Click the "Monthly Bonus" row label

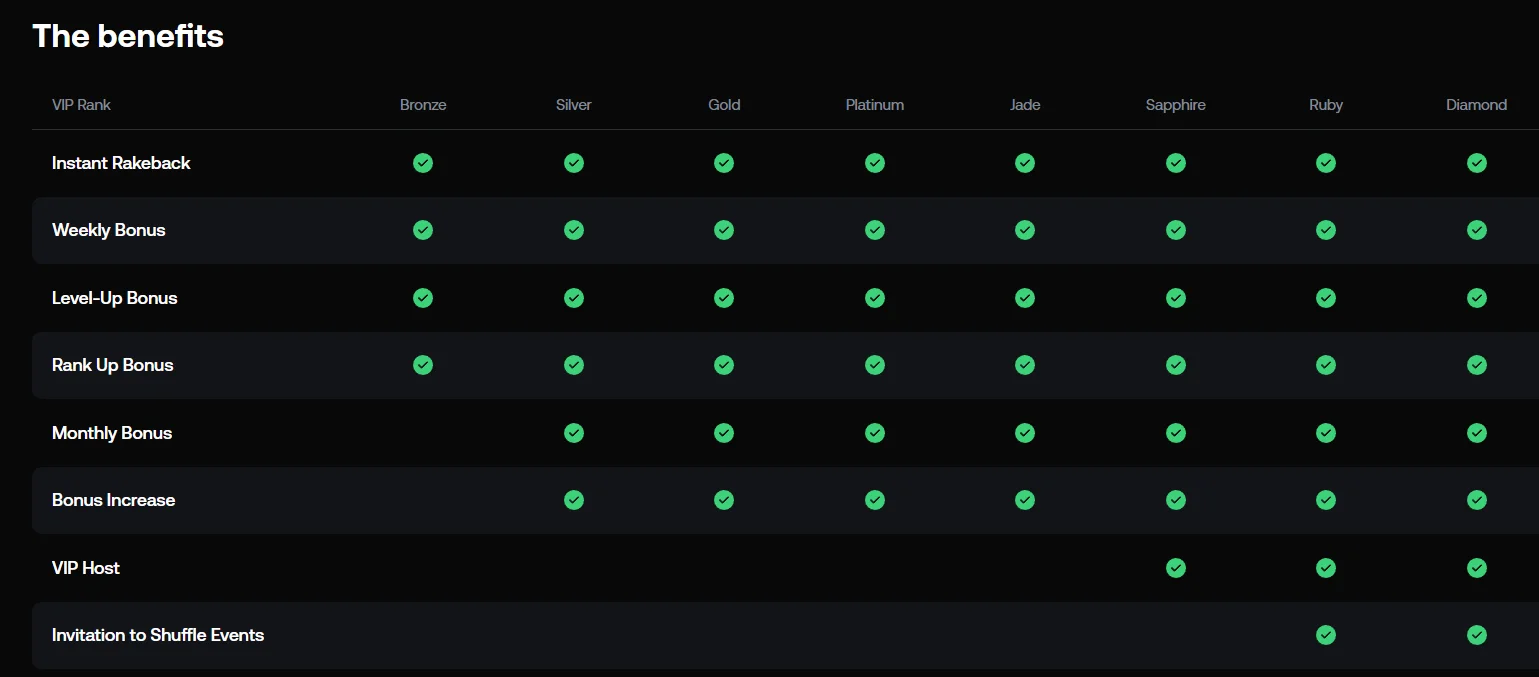(x=112, y=433)
